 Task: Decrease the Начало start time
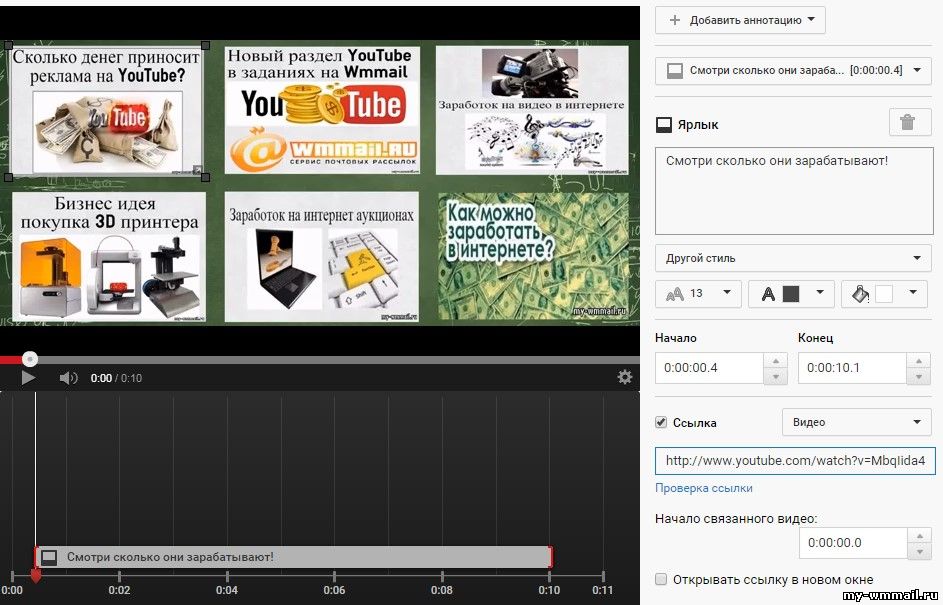[x=776, y=376]
